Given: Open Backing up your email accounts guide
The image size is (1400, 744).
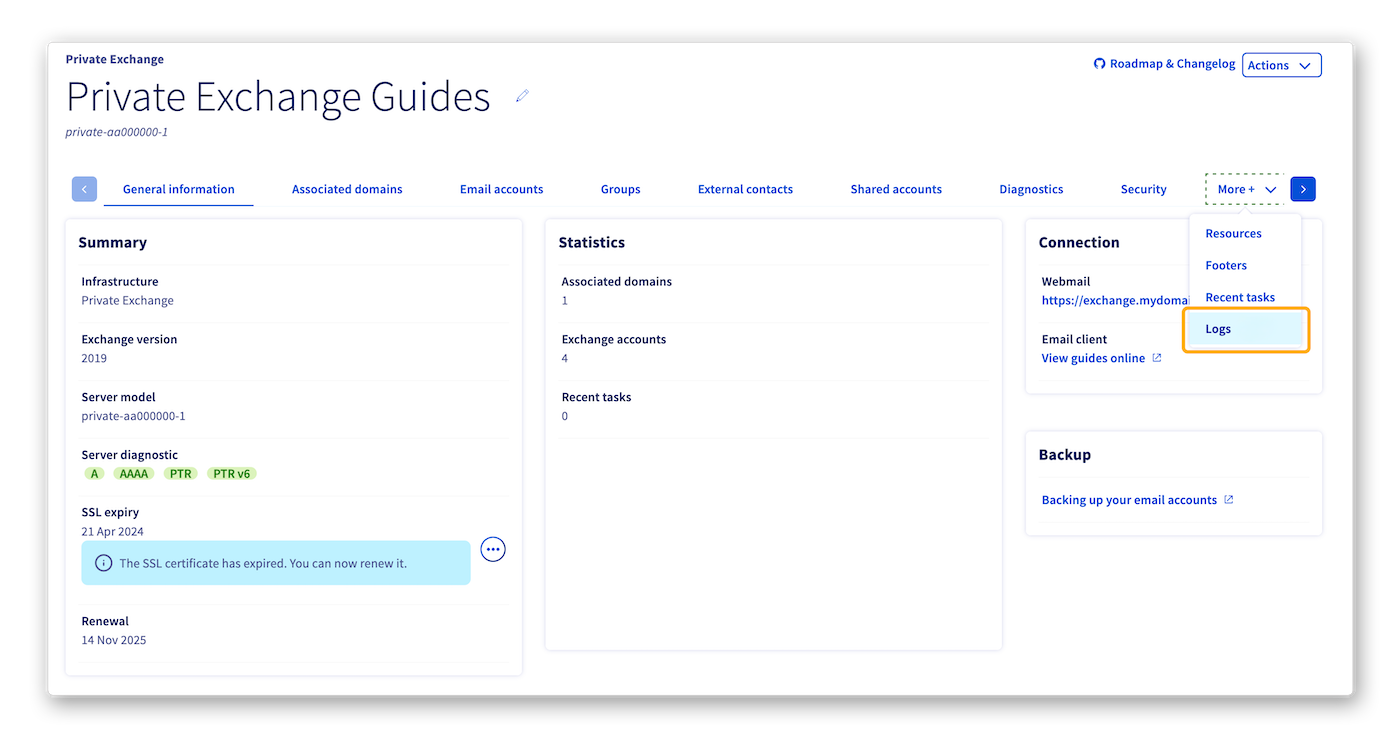Looking at the screenshot, I should (1128, 499).
